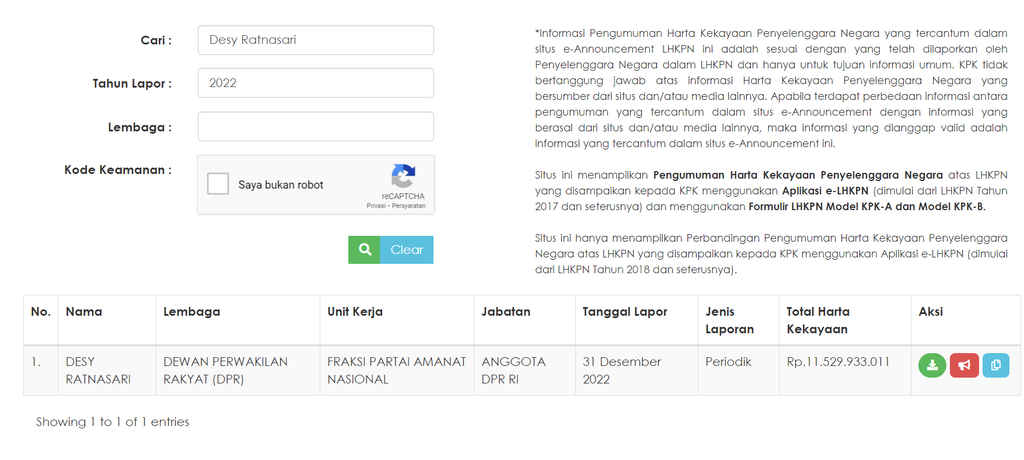The image size is (1024, 460).
Task: Click the green download icon in Aksi column
Action: (932, 365)
